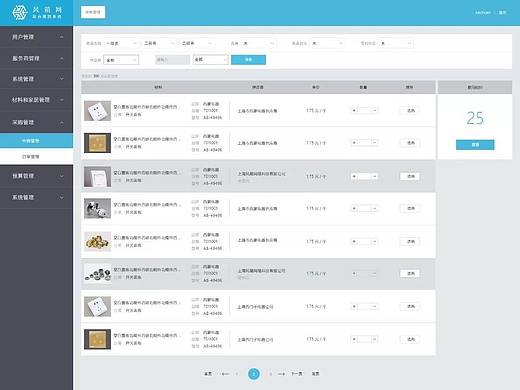Open the white socket thumbnail in first row

point(97,111)
